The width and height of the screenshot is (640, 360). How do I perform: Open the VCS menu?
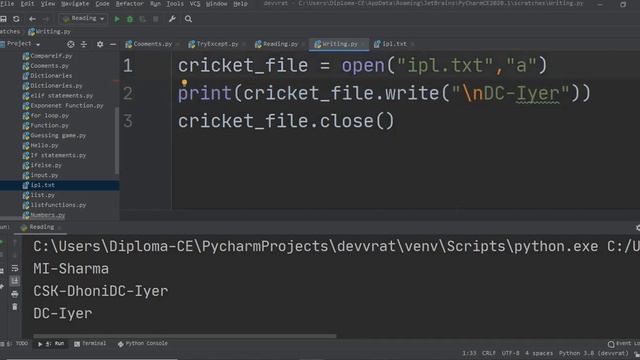195,4
